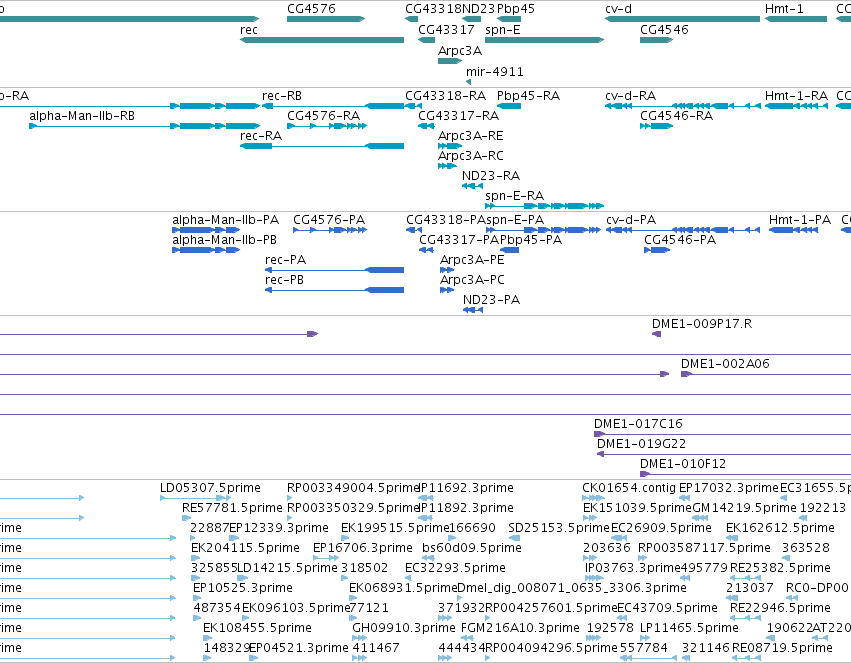
Task: Click EST bs60d09.5prime label
Action: (x=472, y=548)
